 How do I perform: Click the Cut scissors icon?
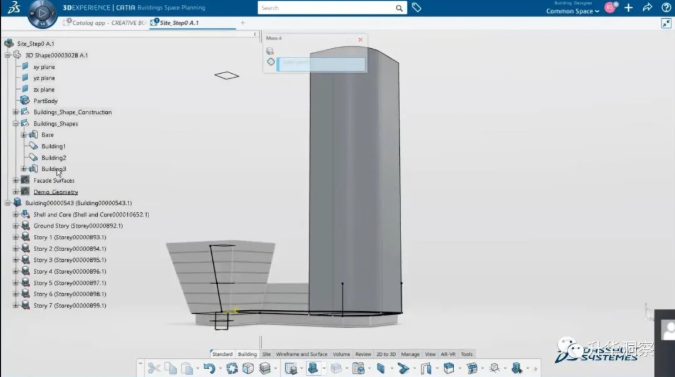pyautogui.click(x=154, y=368)
